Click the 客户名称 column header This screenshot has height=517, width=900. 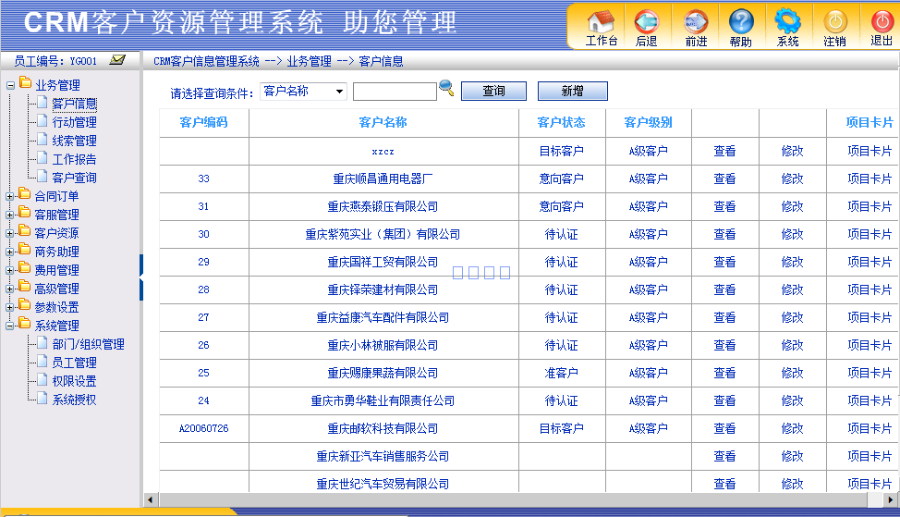click(x=383, y=122)
